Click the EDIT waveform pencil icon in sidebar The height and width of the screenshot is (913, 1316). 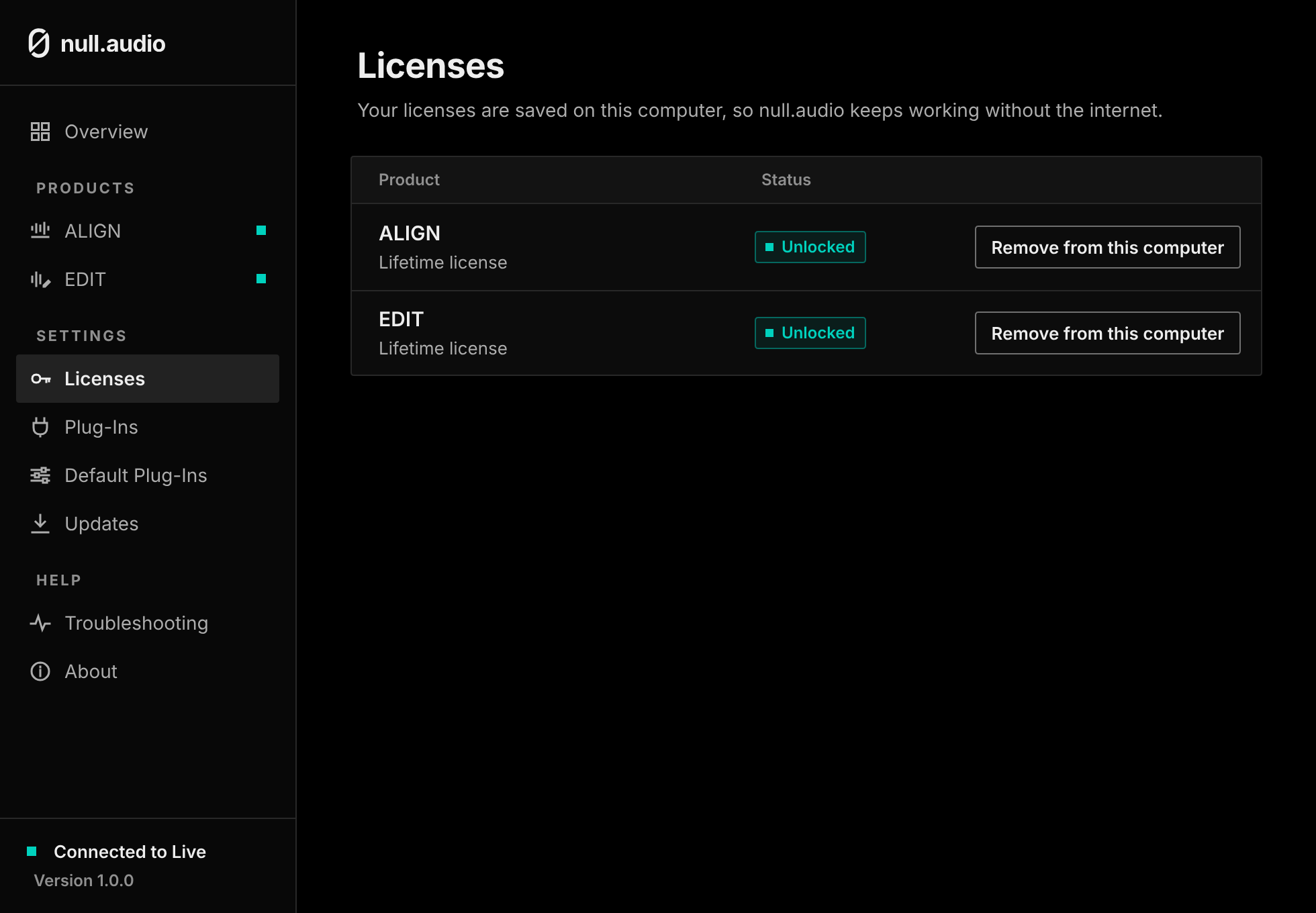click(x=40, y=279)
